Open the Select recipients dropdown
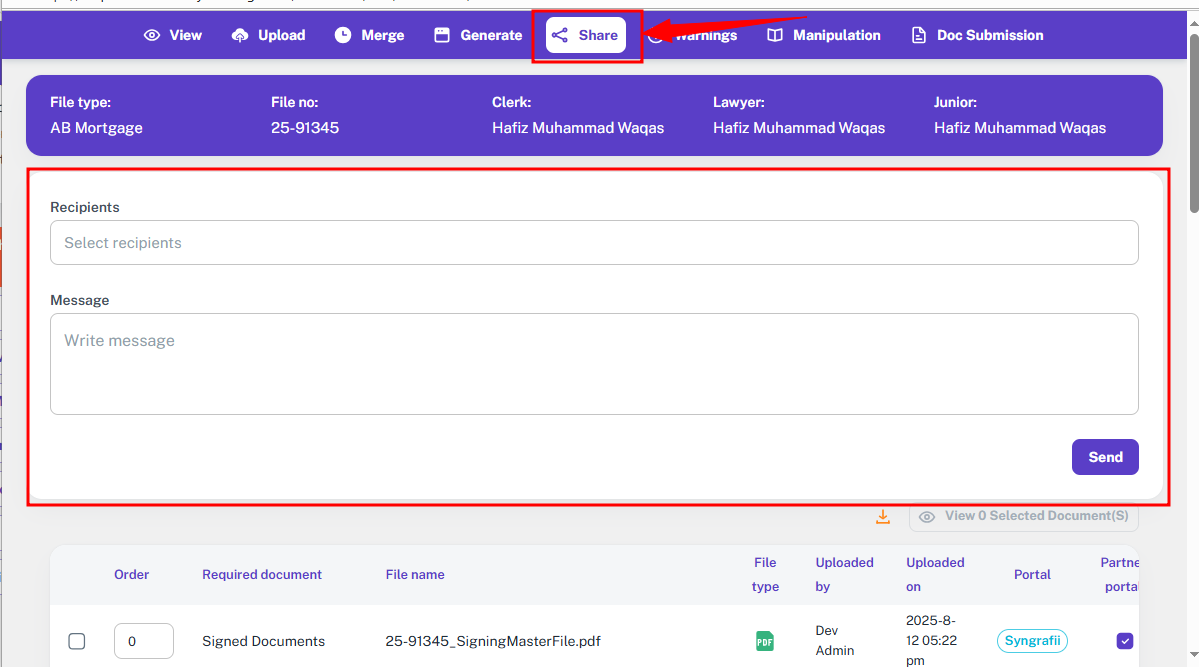Screen dimensions: 1199x667 594,243
